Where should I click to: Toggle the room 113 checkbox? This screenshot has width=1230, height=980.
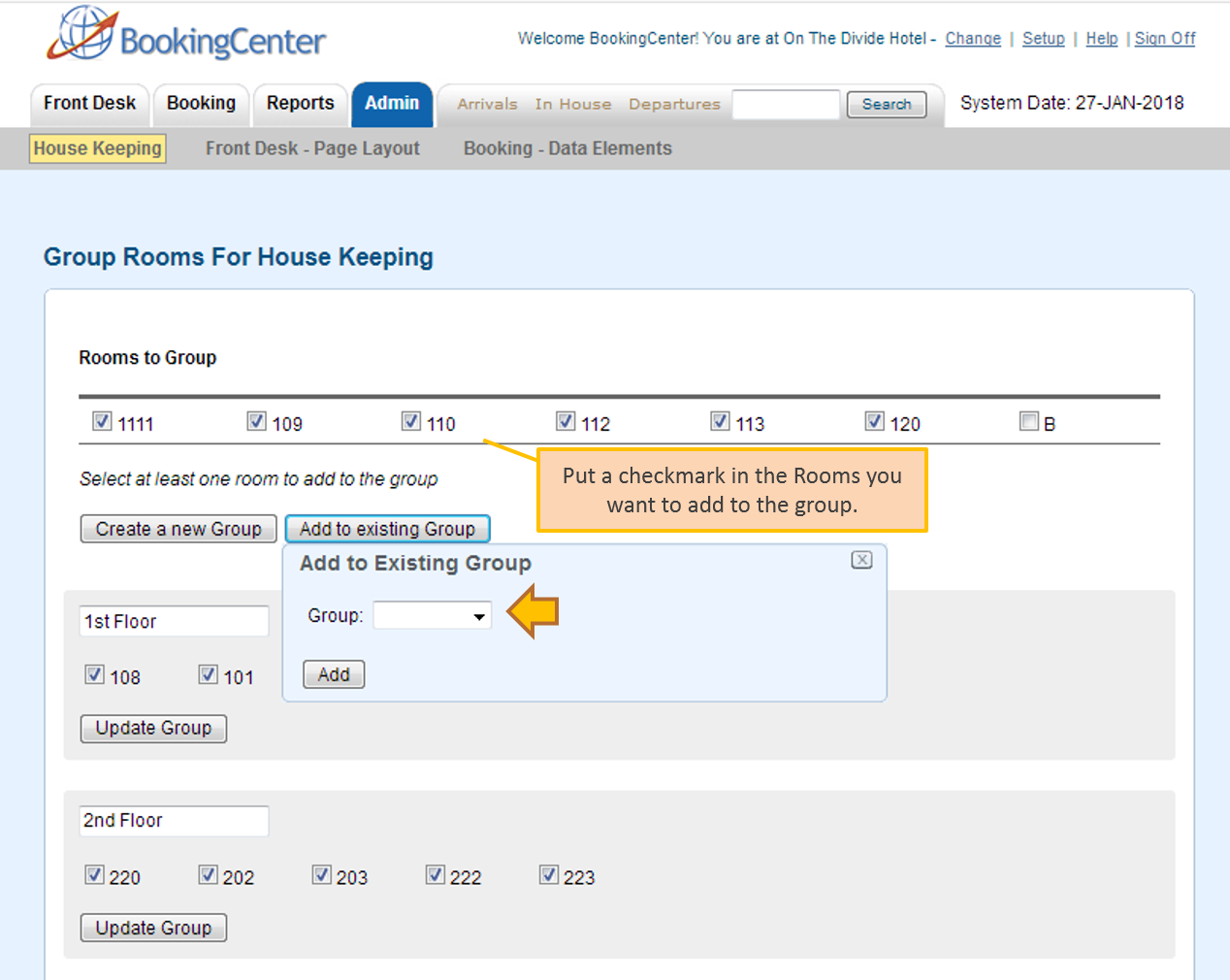coord(720,421)
